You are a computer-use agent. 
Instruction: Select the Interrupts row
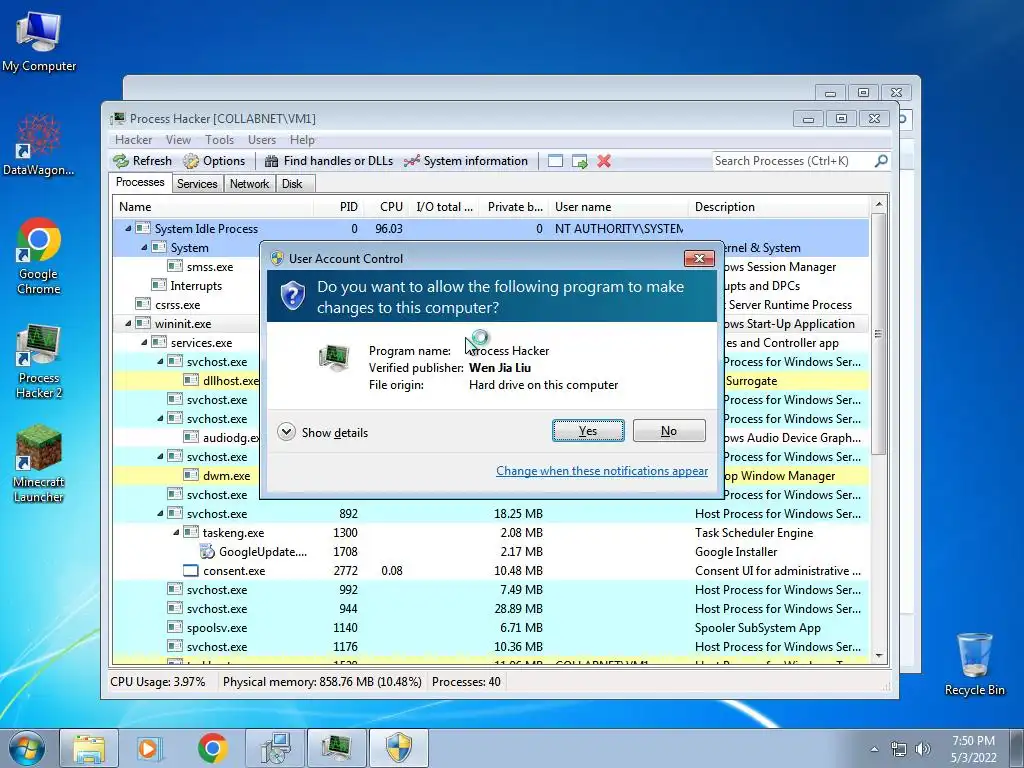tap(187, 285)
